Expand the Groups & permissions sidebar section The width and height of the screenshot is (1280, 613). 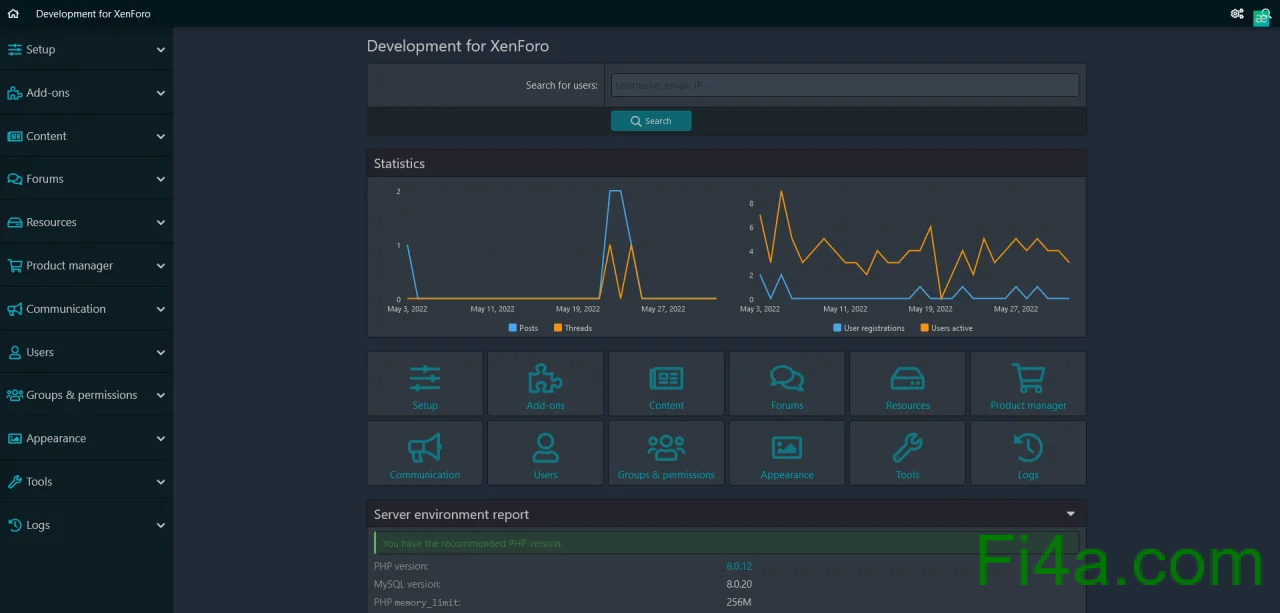(160, 396)
